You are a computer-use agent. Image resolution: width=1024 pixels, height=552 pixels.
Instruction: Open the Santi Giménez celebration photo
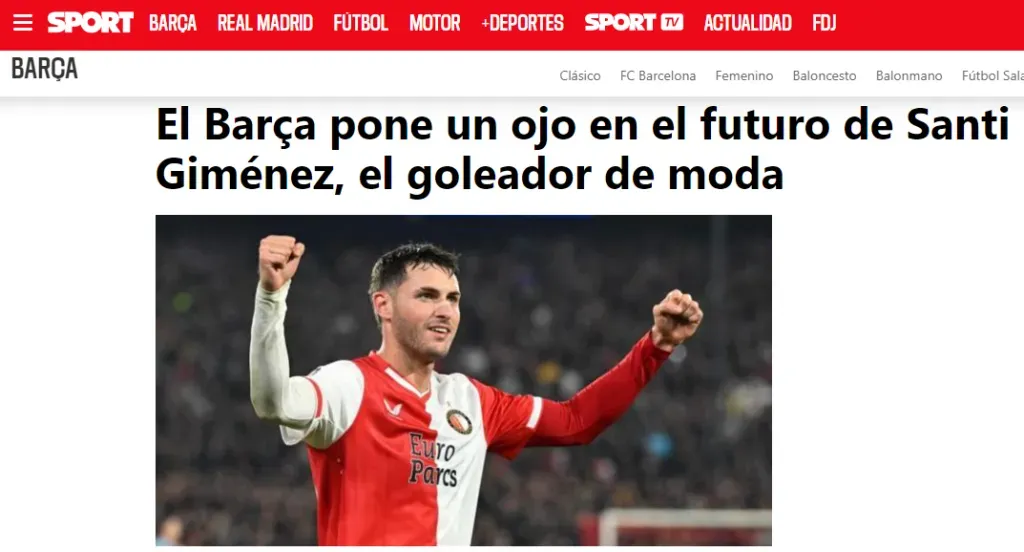point(464,380)
